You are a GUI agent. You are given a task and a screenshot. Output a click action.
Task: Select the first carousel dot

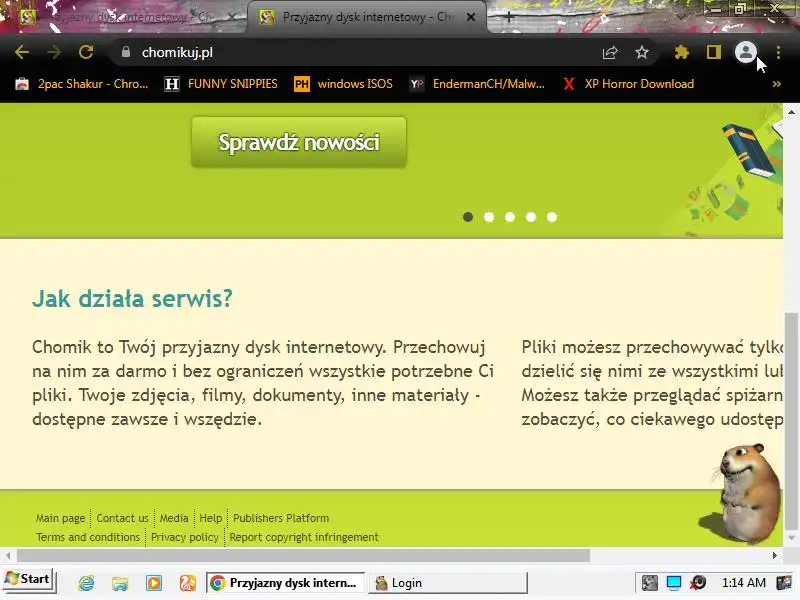[468, 217]
